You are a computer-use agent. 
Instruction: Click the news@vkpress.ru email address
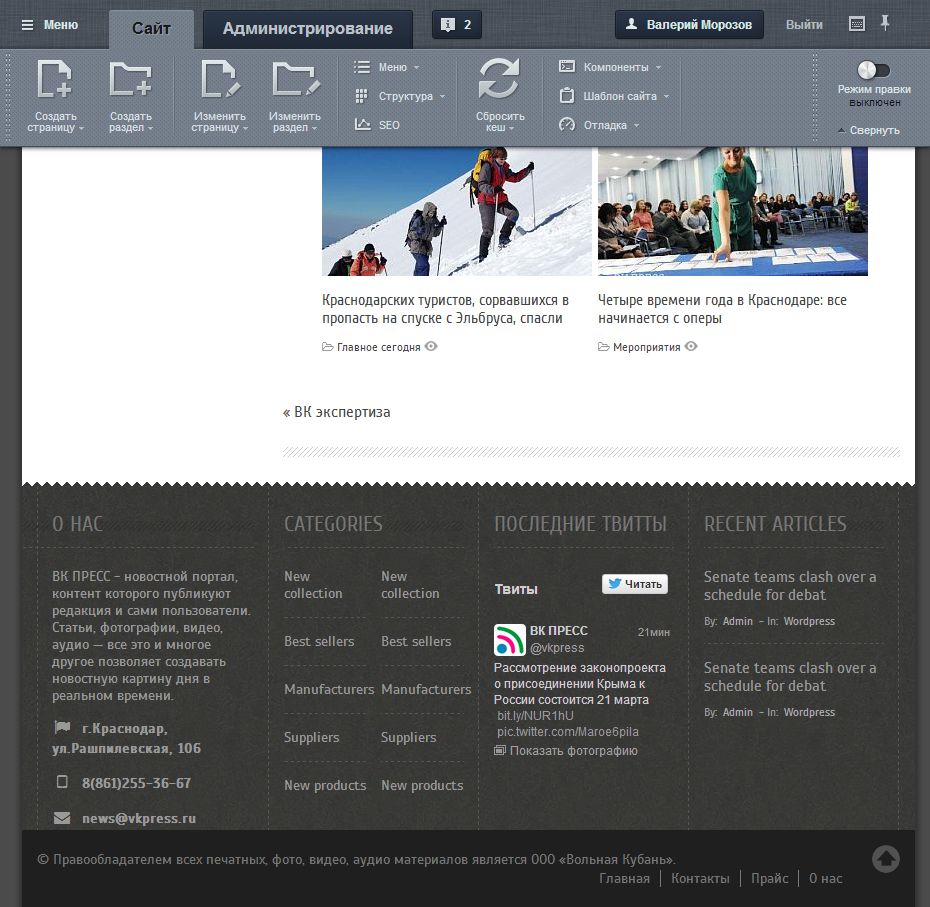[139, 818]
